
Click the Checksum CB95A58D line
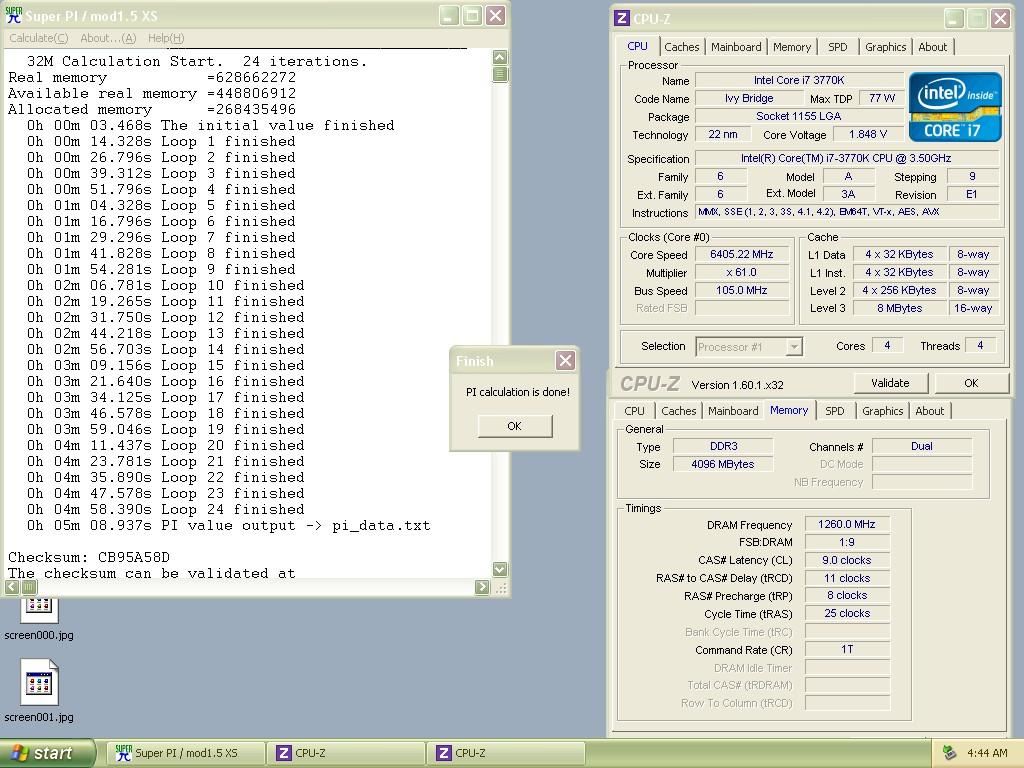point(89,557)
